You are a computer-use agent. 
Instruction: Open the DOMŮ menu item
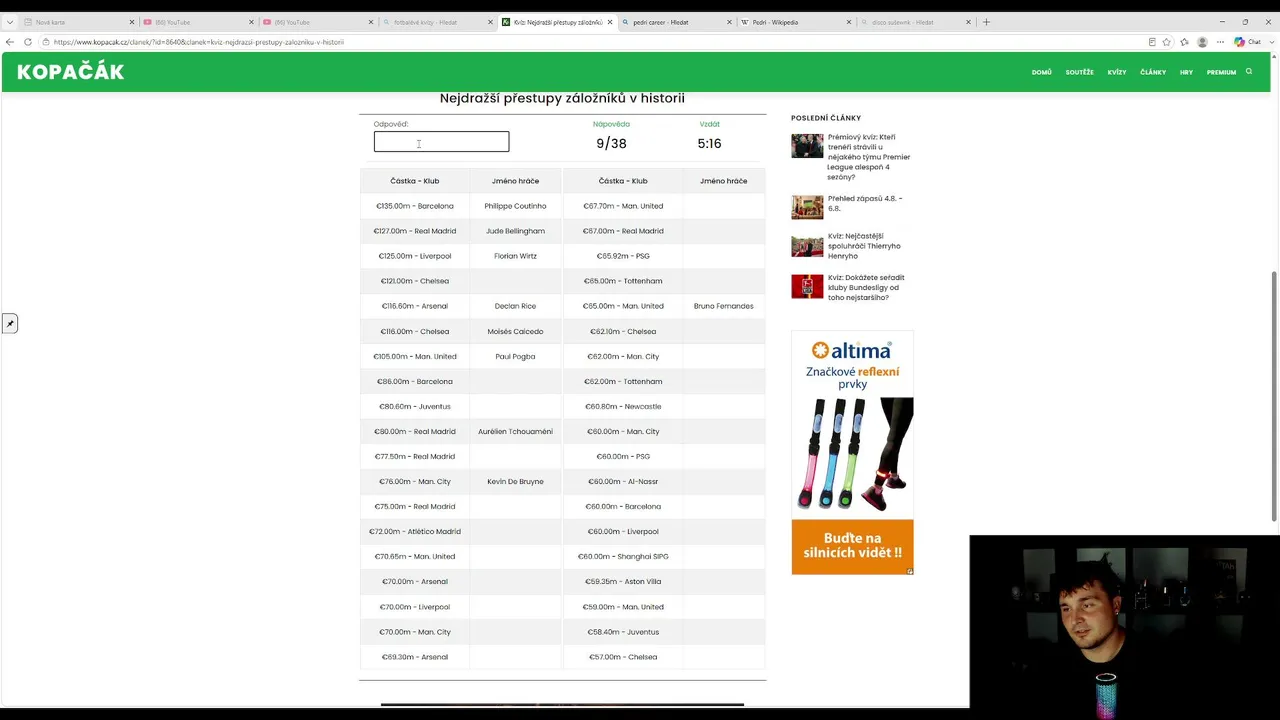1041,72
